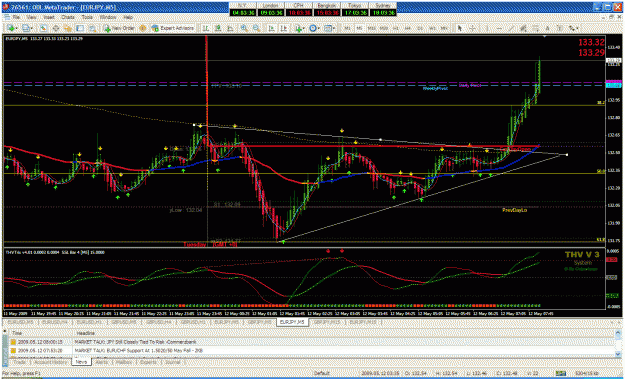Switch to candlestick chart icon
The height and width of the screenshot is (379, 625).
(x=218, y=28)
